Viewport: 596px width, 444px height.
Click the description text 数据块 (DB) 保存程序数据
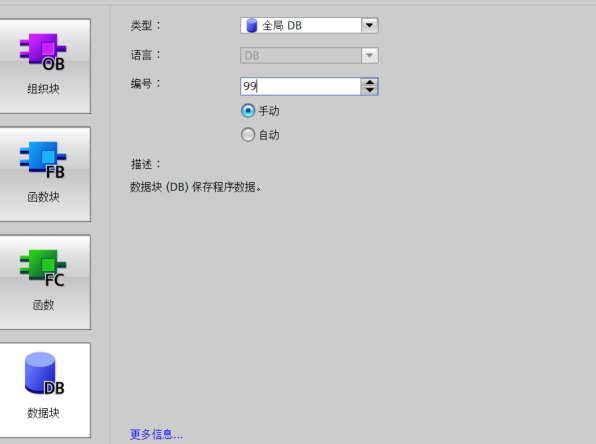pos(196,187)
